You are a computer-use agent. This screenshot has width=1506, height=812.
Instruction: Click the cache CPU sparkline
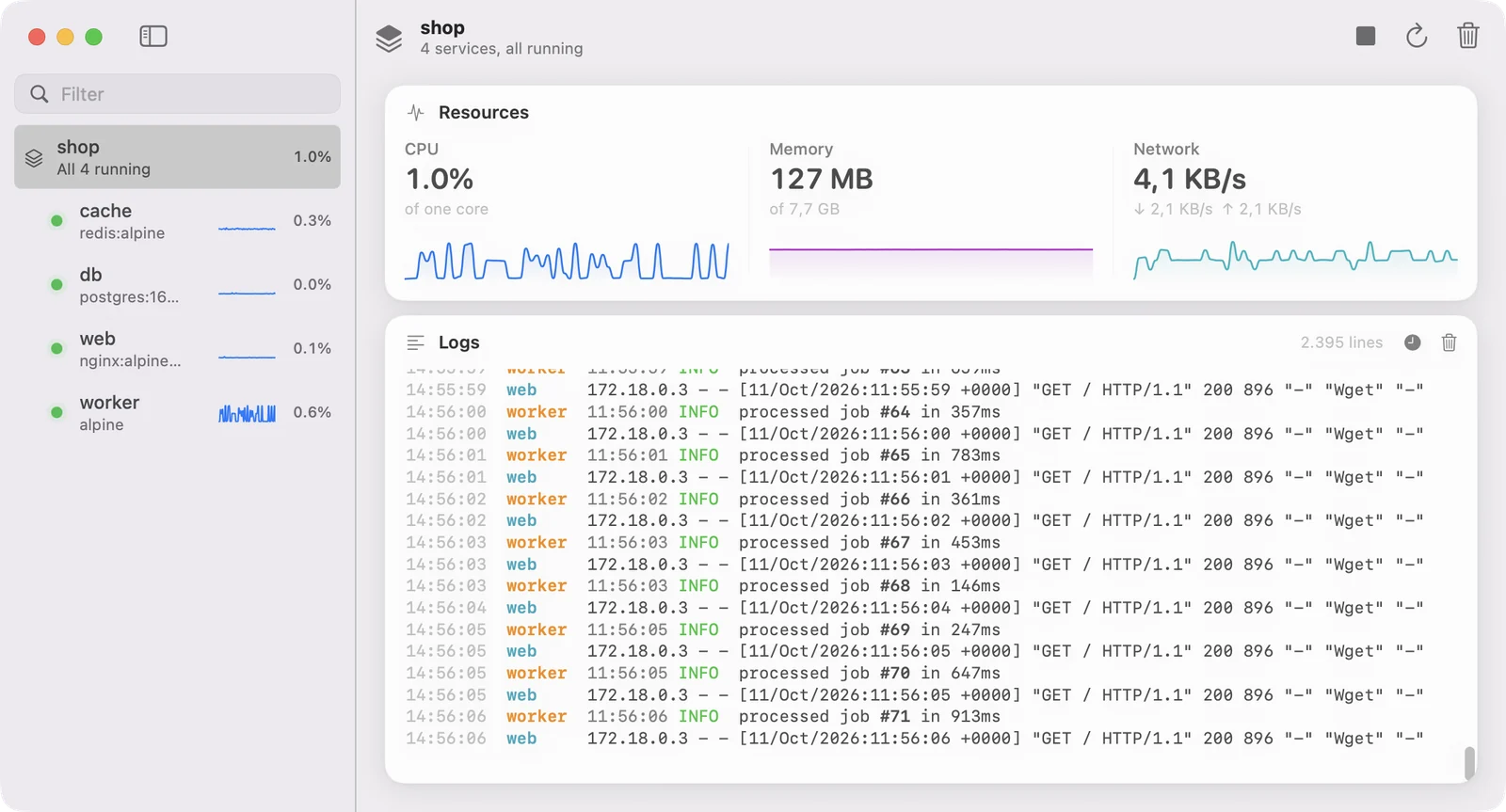(x=247, y=228)
